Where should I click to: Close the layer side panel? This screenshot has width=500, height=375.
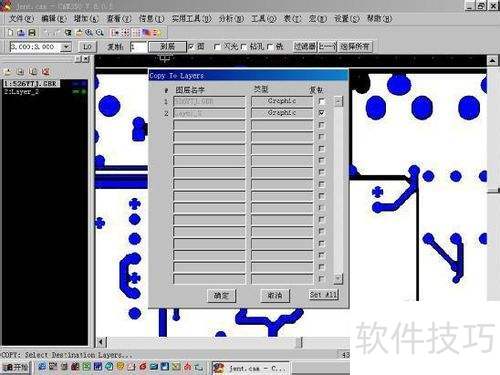click(86, 59)
